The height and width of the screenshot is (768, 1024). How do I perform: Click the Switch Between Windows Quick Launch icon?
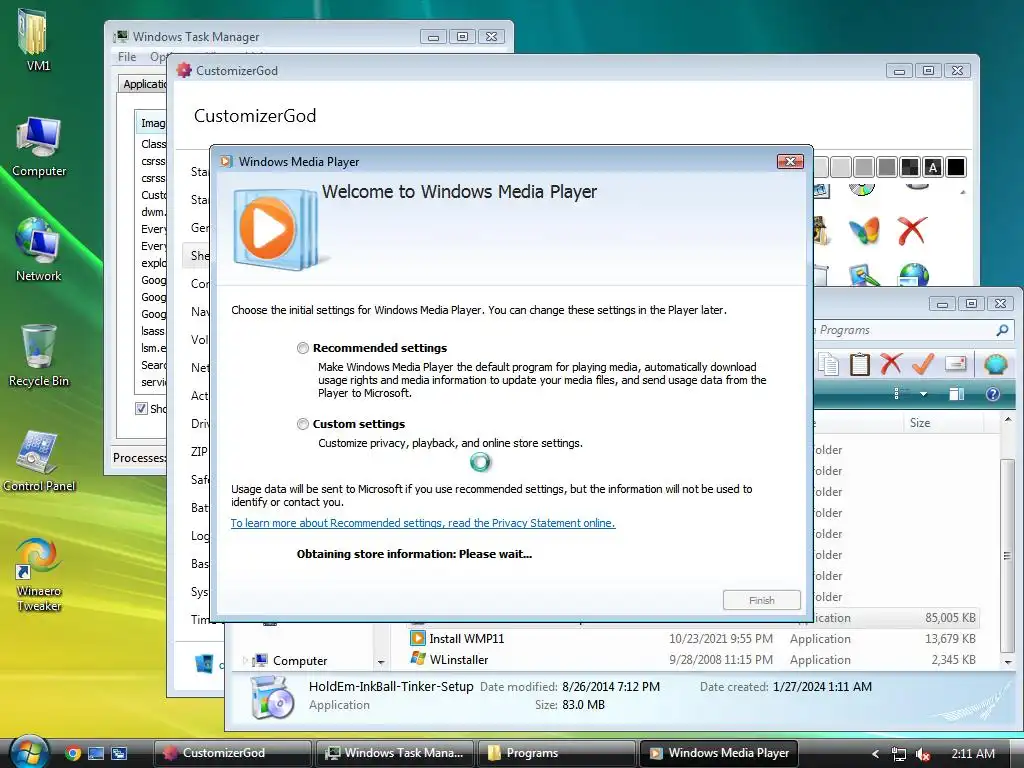pyautogui.click(x=120, y=753)
